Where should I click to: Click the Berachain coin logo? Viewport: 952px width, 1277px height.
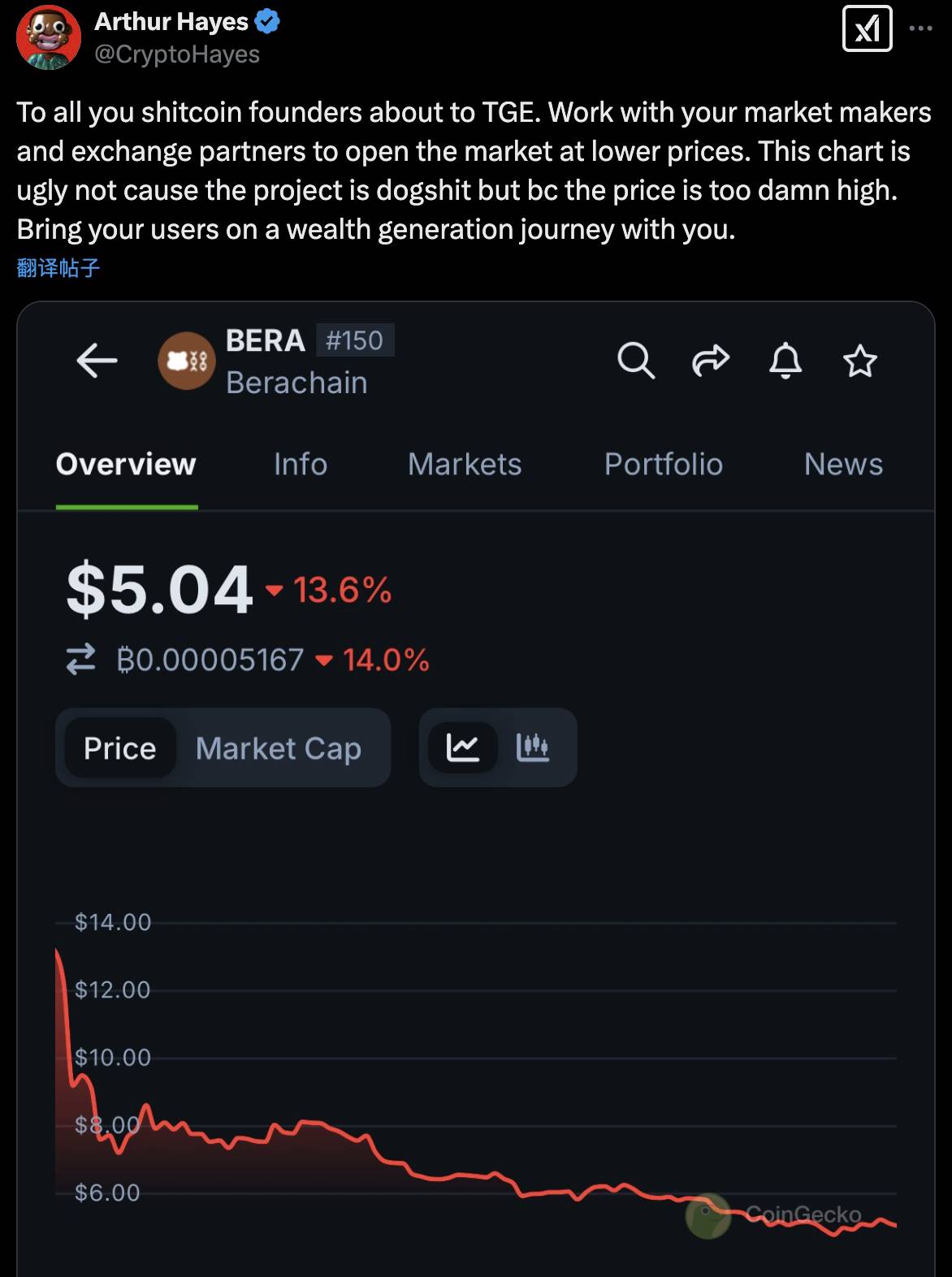(187, 361)
